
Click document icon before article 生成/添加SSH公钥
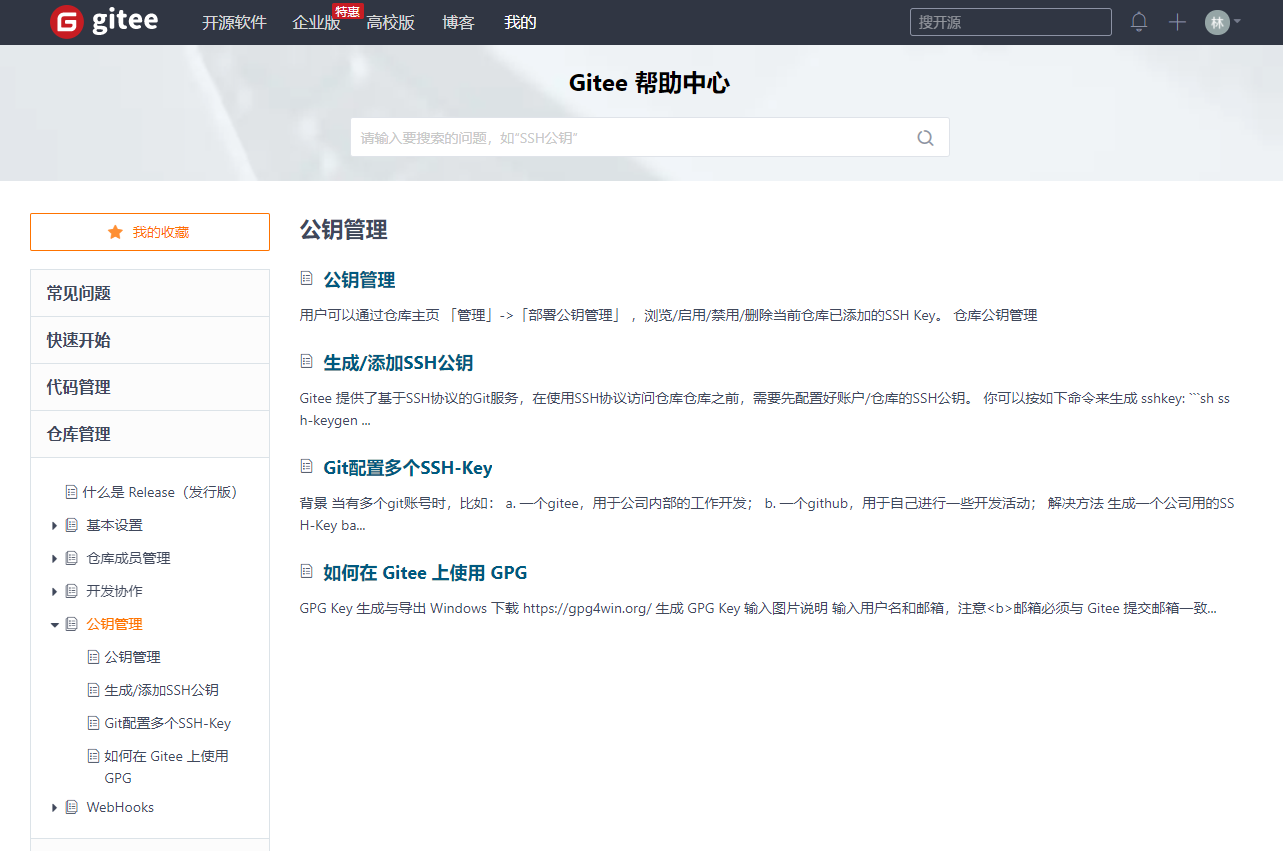(307, 362)
